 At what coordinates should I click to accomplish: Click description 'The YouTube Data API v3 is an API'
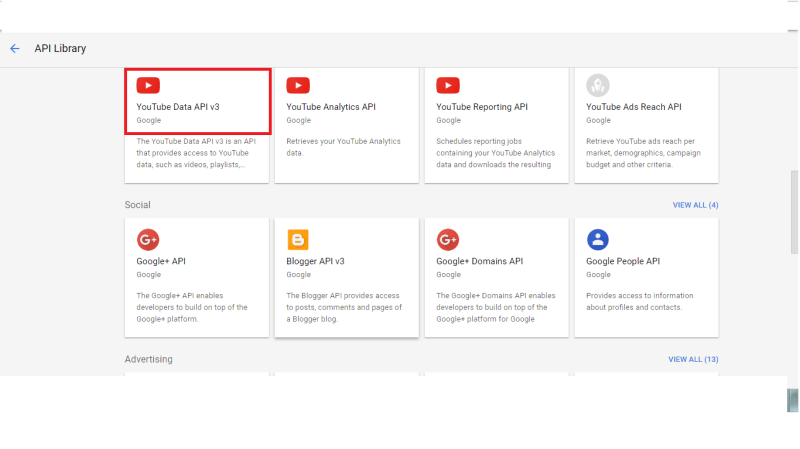[196, 153]
